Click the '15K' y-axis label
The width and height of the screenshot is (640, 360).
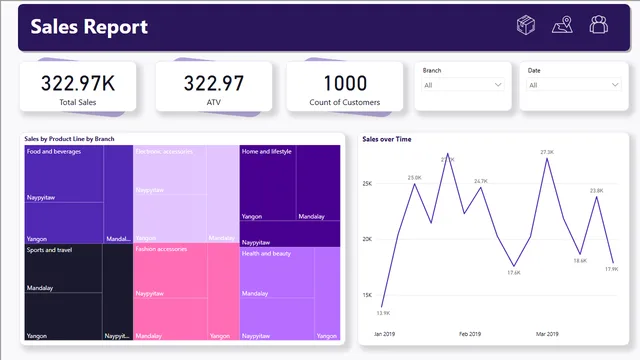(367, 295)
